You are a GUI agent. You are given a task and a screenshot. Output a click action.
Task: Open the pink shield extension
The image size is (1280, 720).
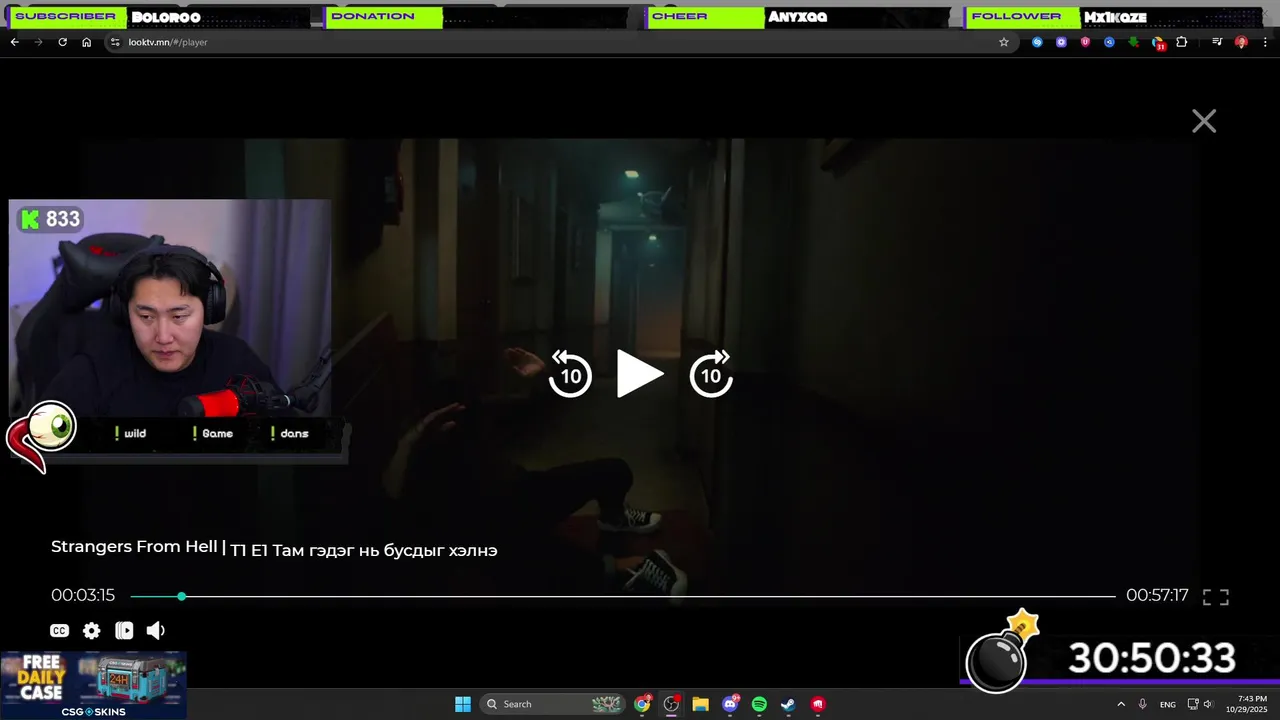(1085, 42)
